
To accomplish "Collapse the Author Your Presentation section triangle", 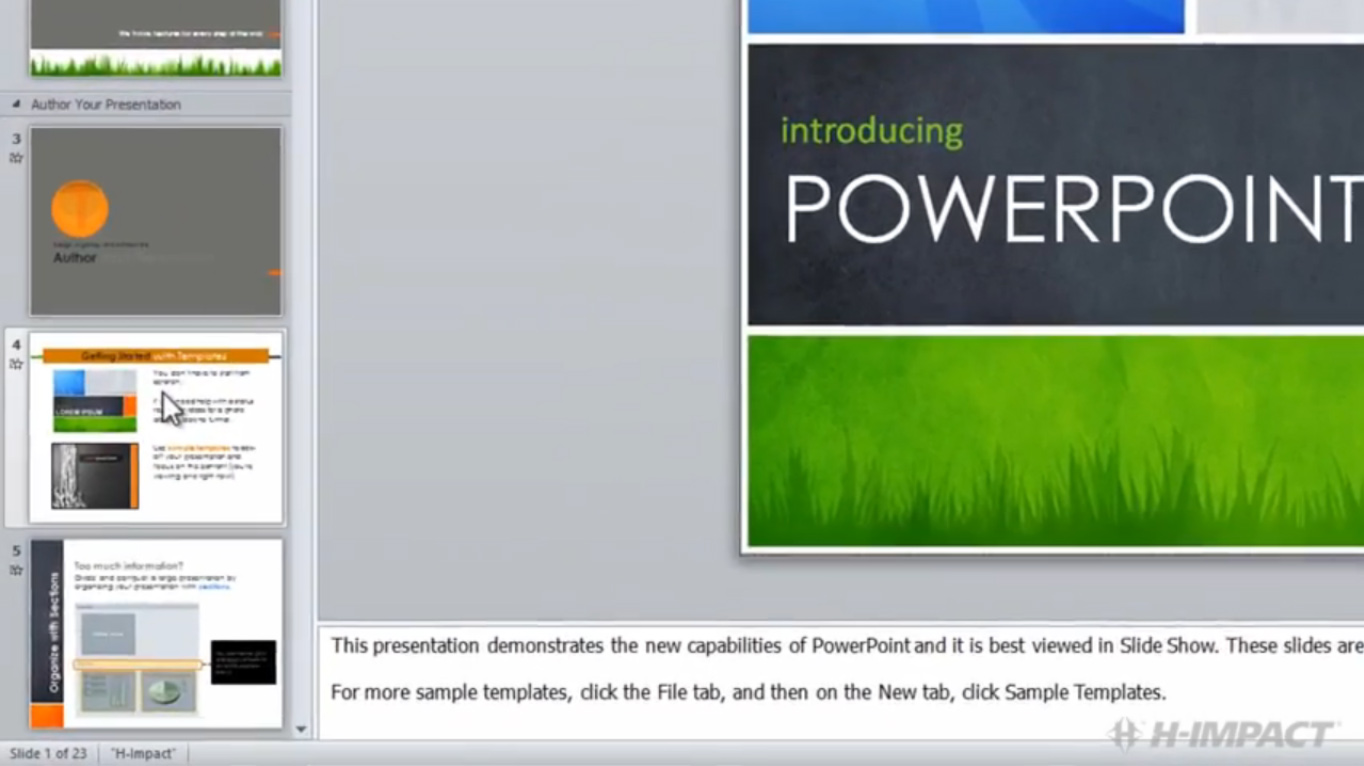I will (x=16, y=104).
